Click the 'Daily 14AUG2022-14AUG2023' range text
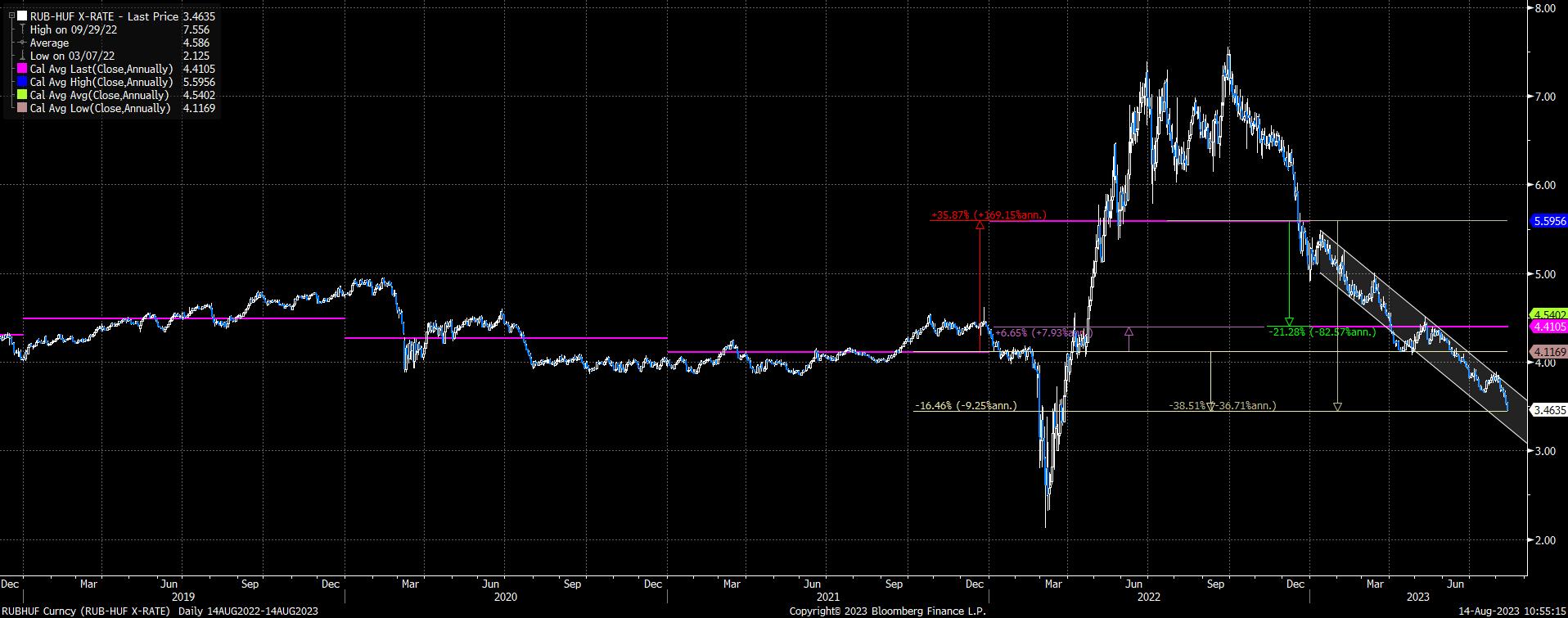This screenshot has height=618, width=1568. pos(248,611)
